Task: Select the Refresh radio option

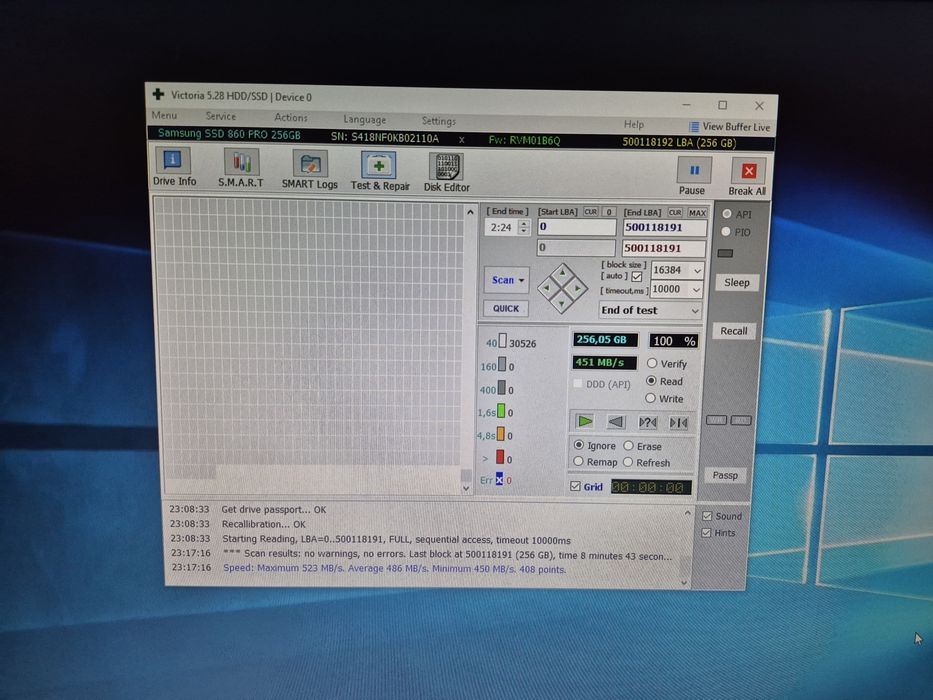Action: click(x=628, y=462)
